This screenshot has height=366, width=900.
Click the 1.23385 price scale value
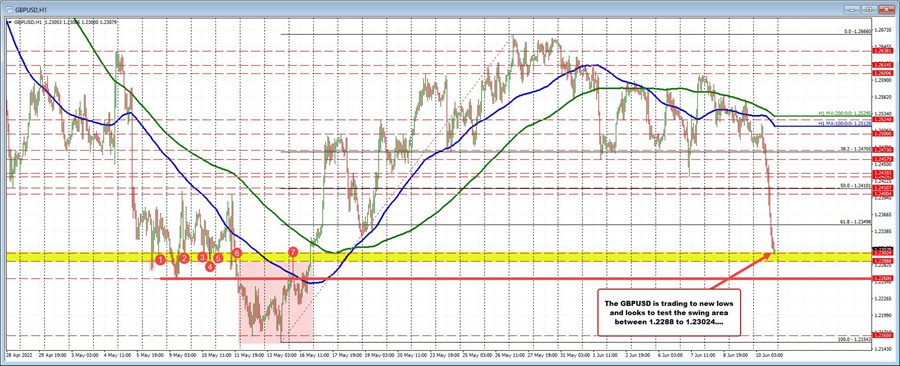(883, 233)
